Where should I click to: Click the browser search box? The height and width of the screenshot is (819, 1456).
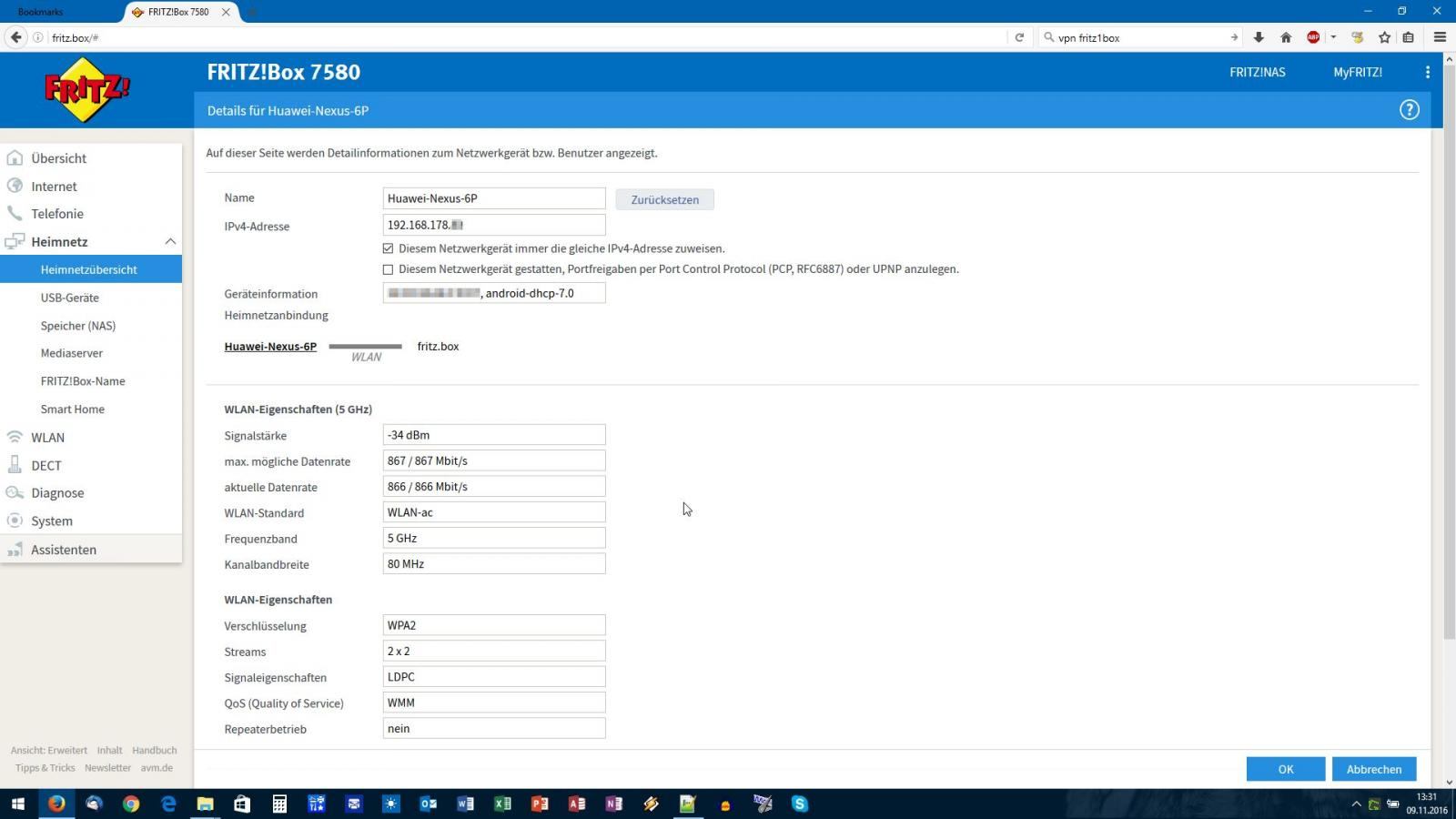pyautogui.click(x=1141, y=37)
